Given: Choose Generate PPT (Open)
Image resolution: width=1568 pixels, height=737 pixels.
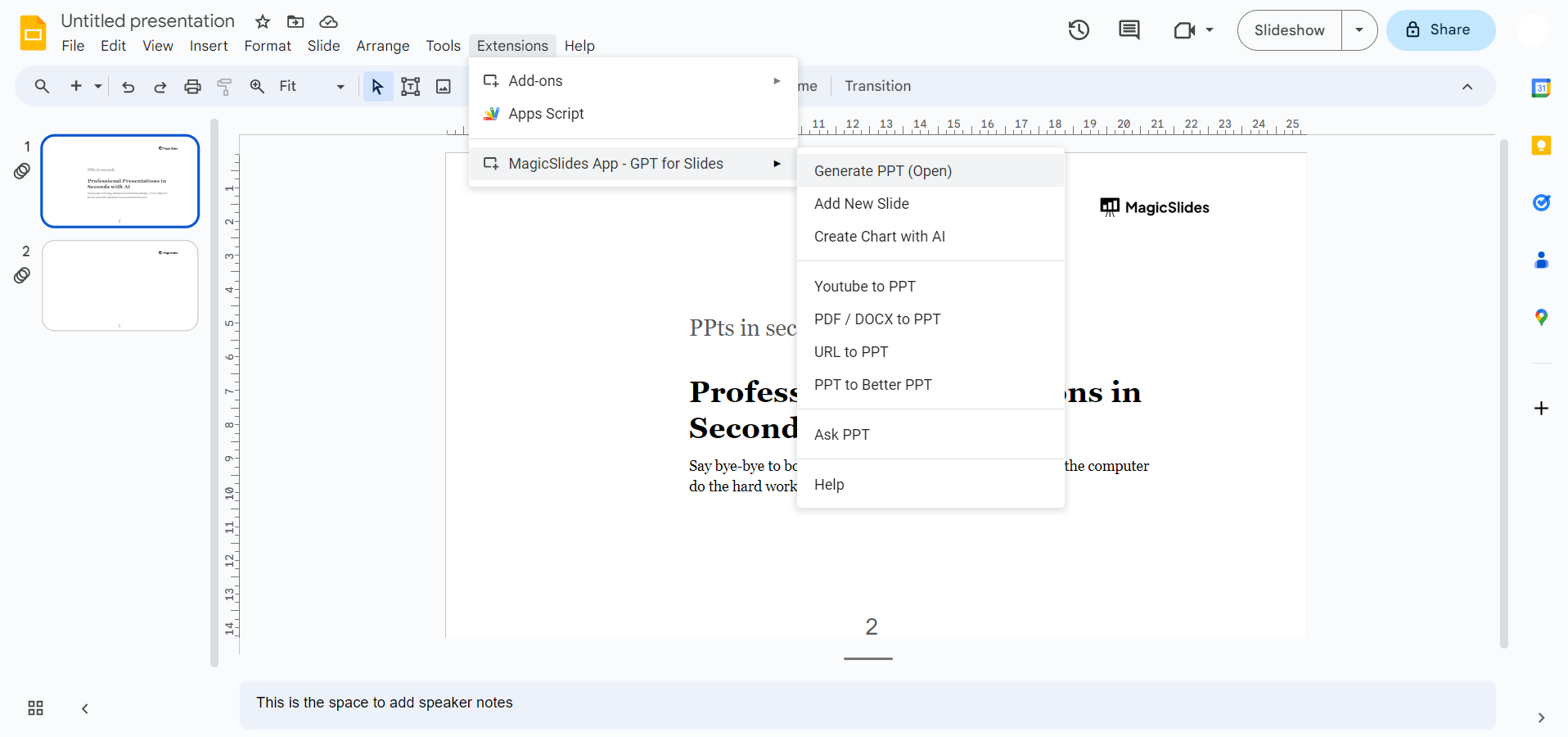Looking at the screenshot, I should [x=930, y=170].
